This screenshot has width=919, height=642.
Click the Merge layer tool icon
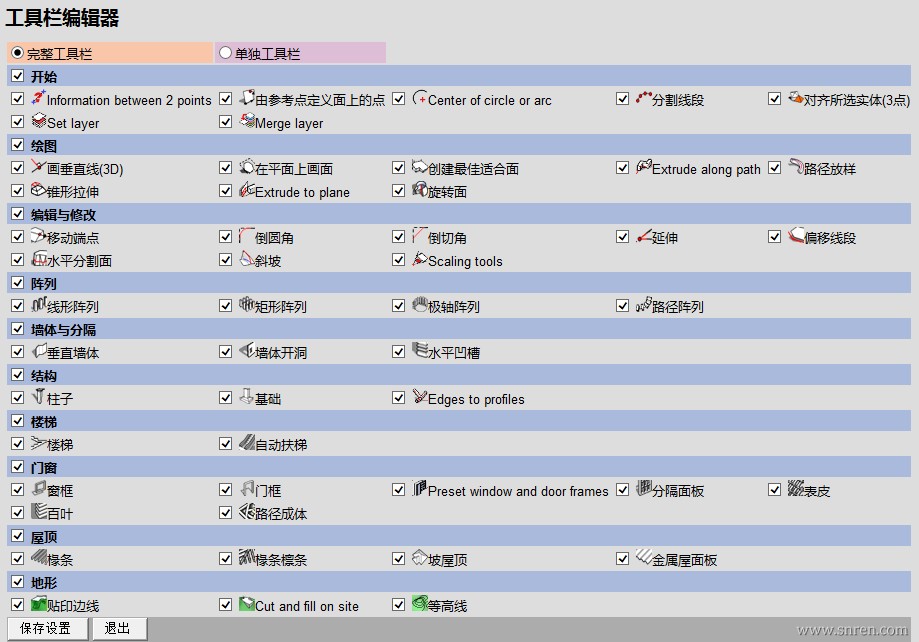click(x=247, y=121)
